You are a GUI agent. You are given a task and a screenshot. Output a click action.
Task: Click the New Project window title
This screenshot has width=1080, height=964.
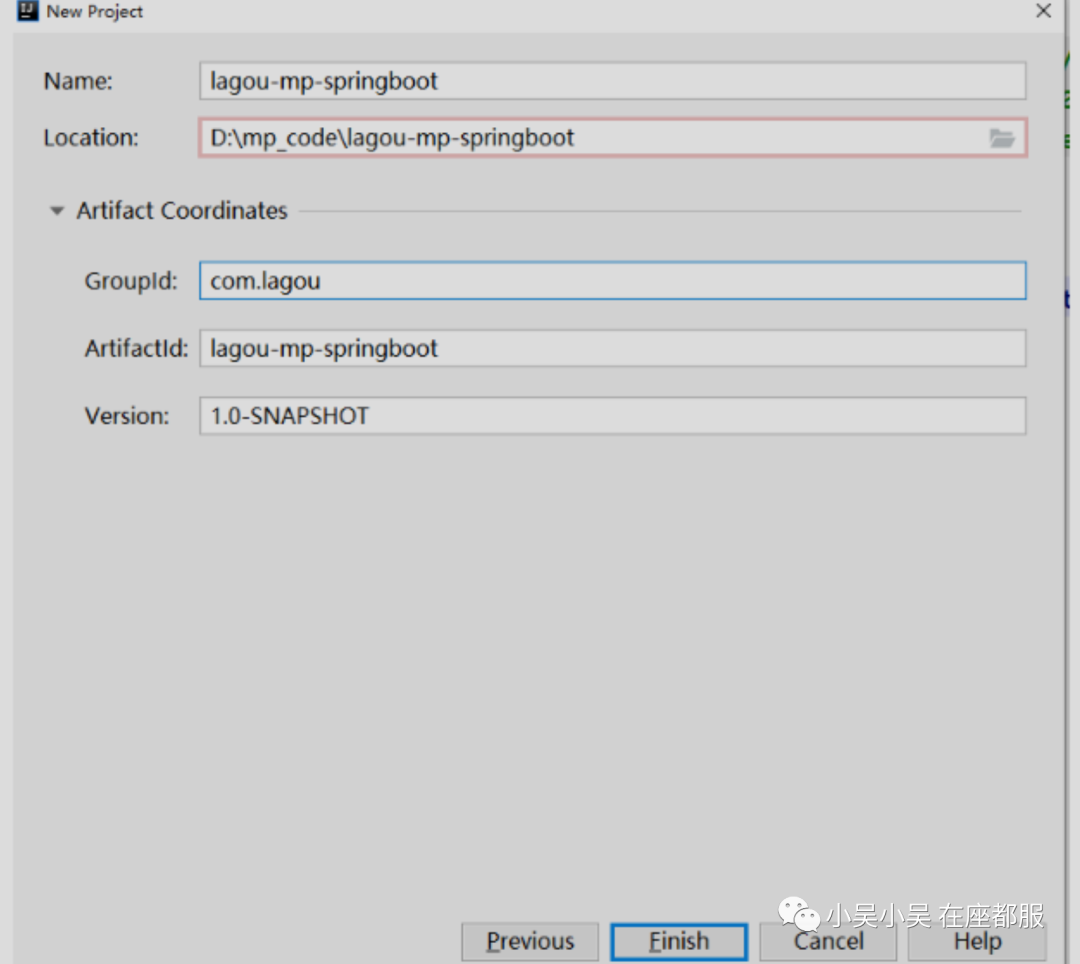tap(94, 12)
